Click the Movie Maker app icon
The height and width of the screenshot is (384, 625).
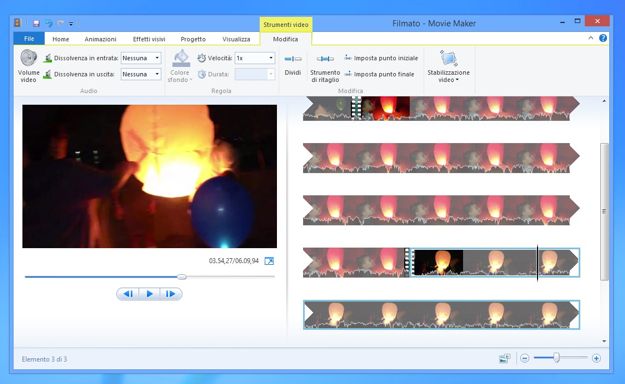point(18,23)
